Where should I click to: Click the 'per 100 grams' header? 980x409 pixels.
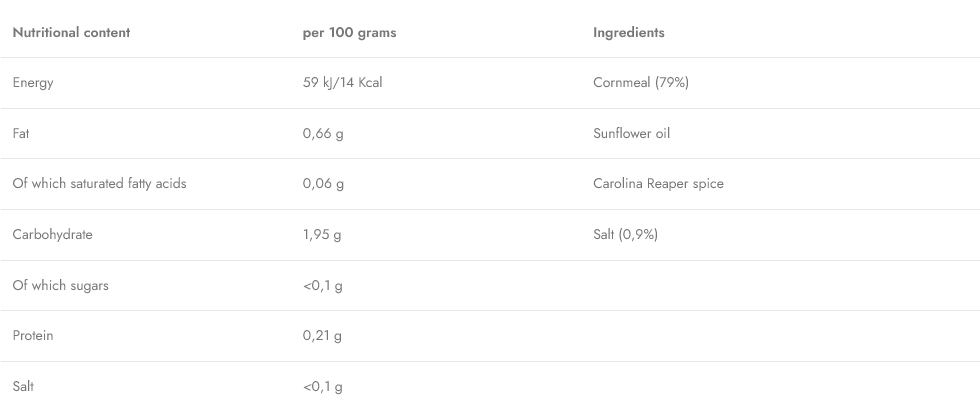point(349,32)
